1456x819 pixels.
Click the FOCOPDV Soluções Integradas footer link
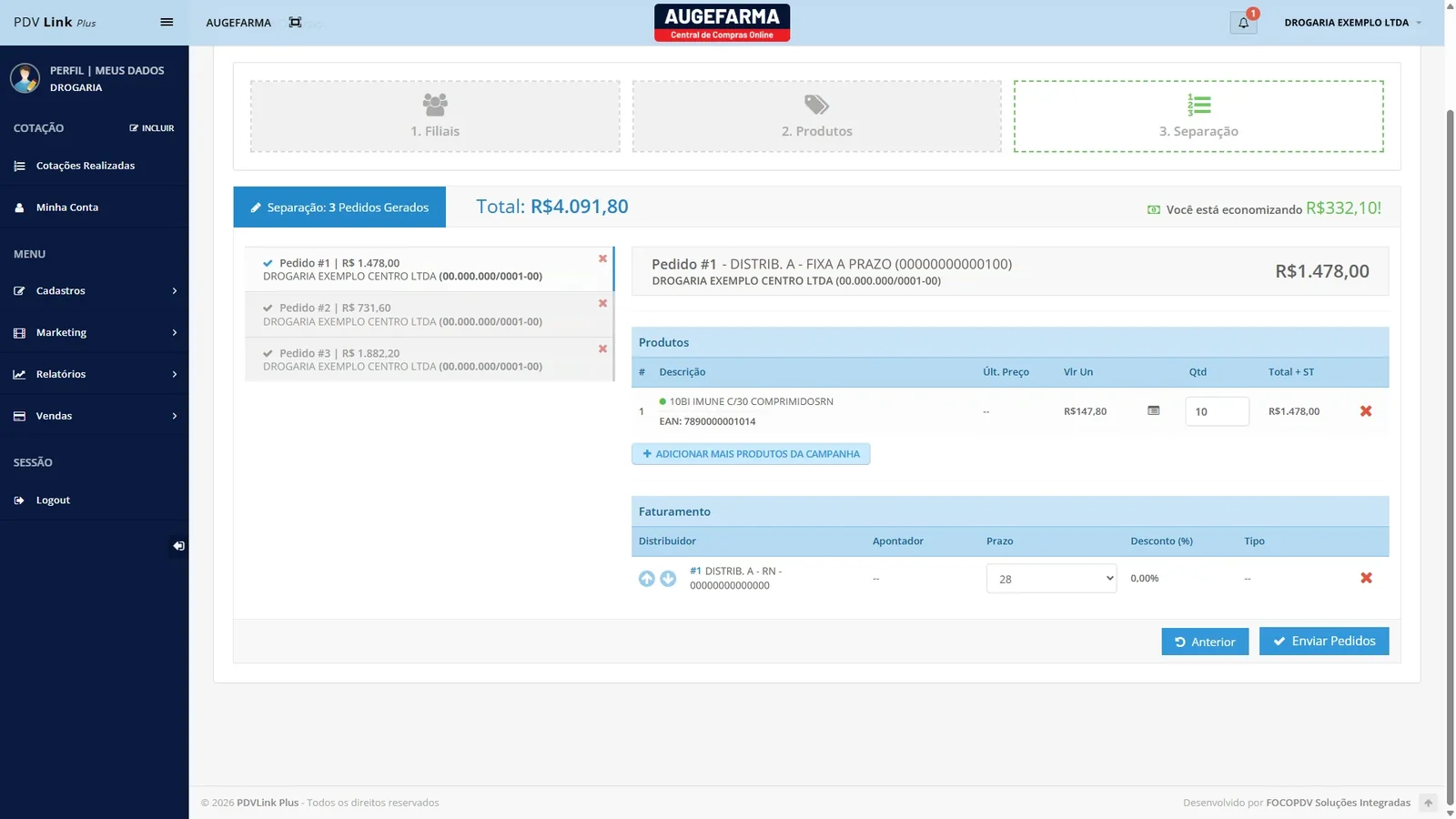pyautogui.click(x=1338, y=803)
